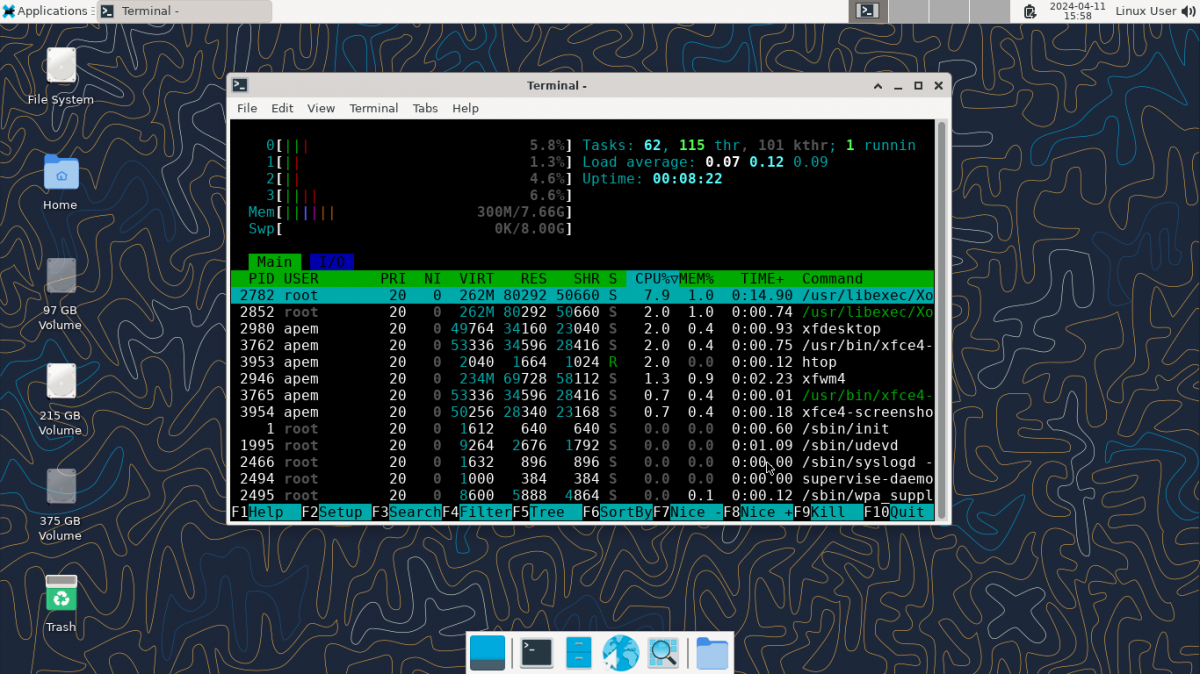Select the /sbin/udevd process row
This screenshot has height=674, width=1200.
pos(582,445)
